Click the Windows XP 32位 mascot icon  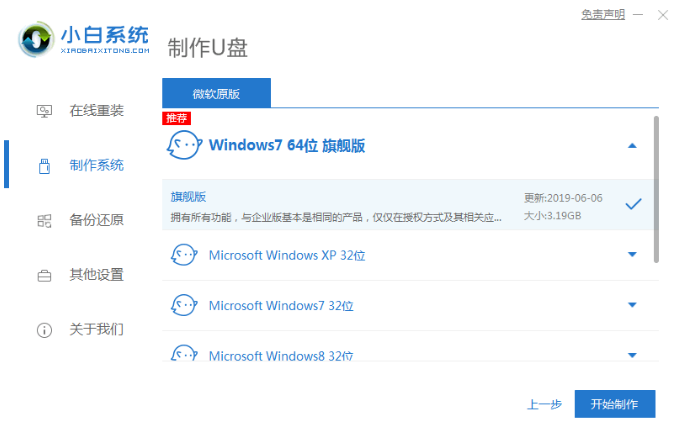(x=184, y=255)
